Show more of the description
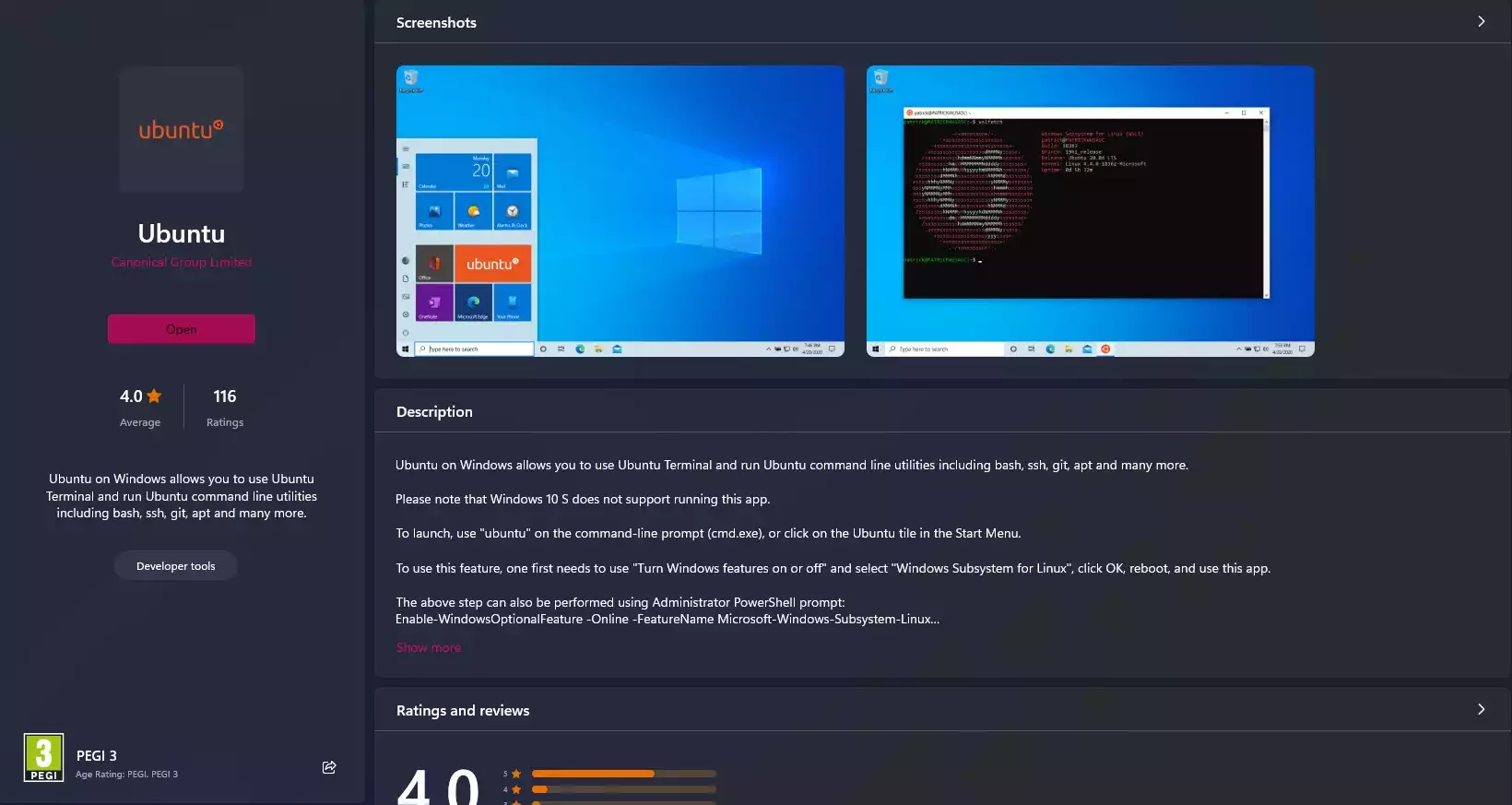Screen dimensions: 1512x805 coord(428,647)
